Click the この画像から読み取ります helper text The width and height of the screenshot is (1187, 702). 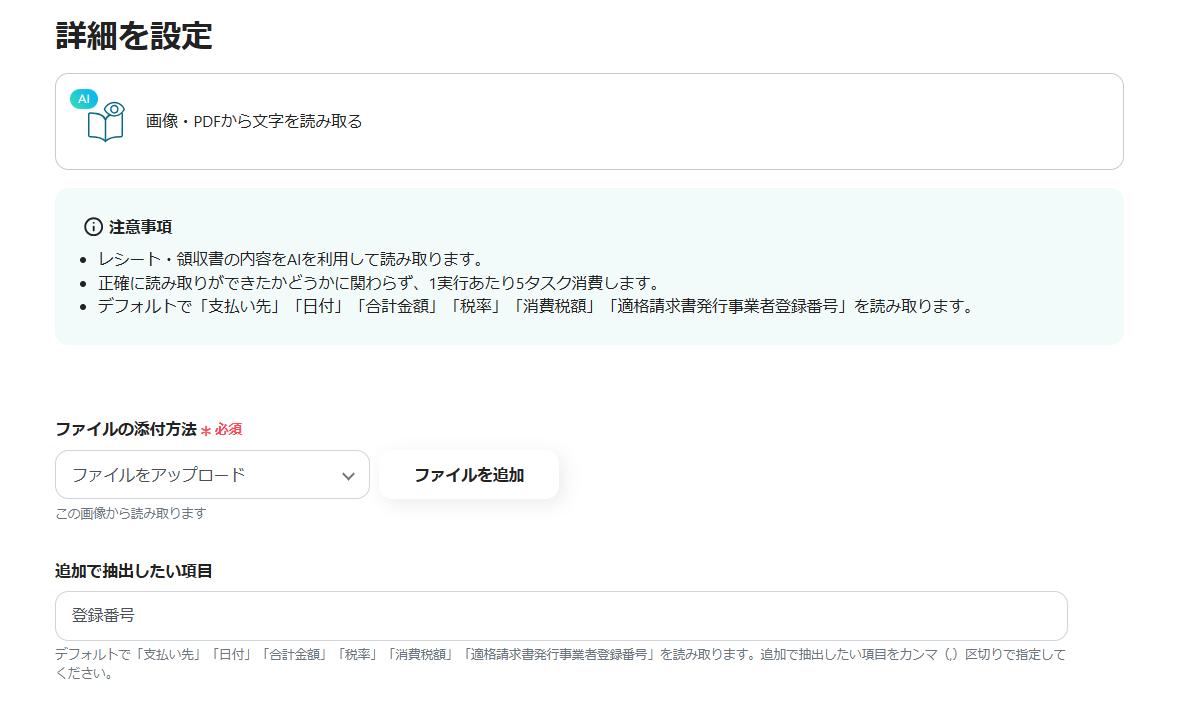pyautogui.click(x=131, y=513)
